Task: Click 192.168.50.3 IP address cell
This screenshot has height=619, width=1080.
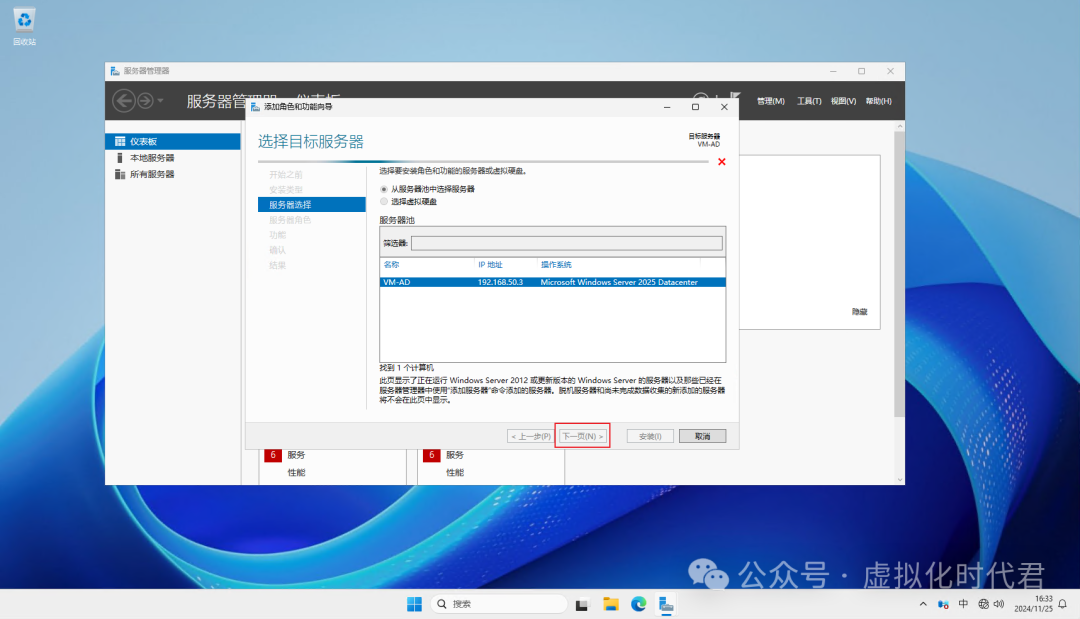Action: coord(501,282)
